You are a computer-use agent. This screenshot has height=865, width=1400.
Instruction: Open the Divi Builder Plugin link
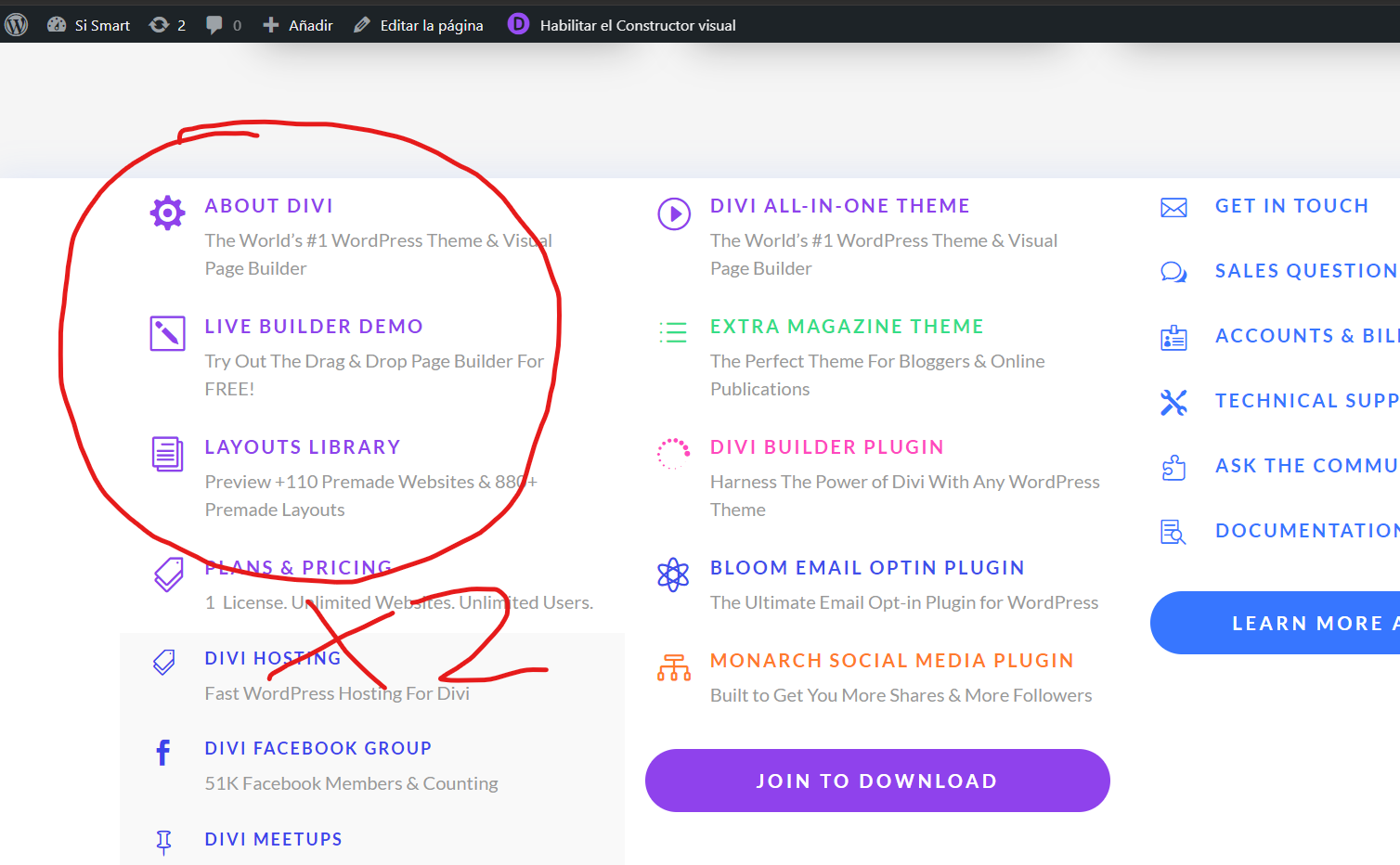827,447
